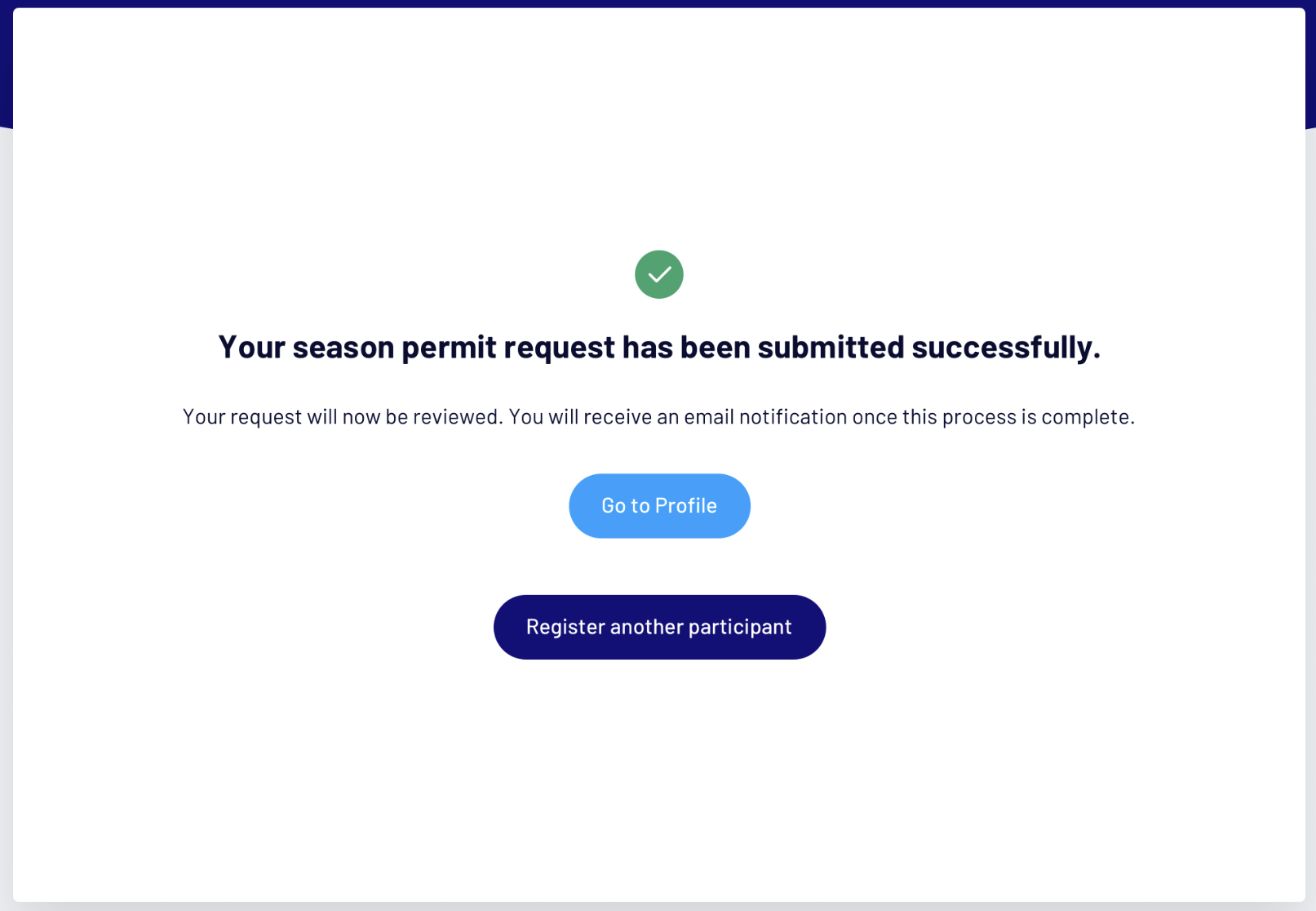Click the words "process is complete"

click(1035, 417)
